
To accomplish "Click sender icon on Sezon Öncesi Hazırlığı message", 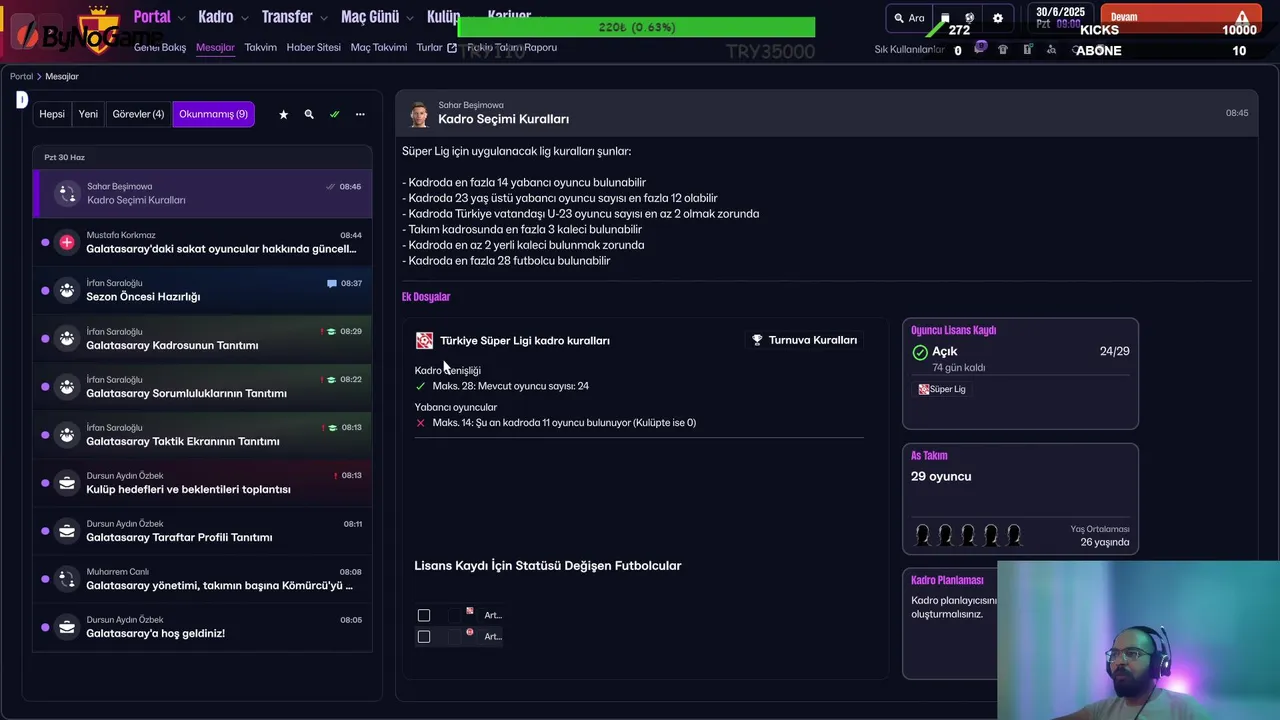I will click(67, 290).
